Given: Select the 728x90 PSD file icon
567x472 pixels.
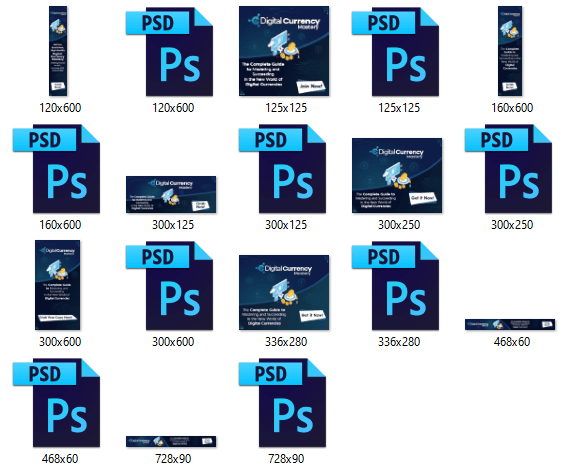Looking at the screenshot, I should (282, 403).
